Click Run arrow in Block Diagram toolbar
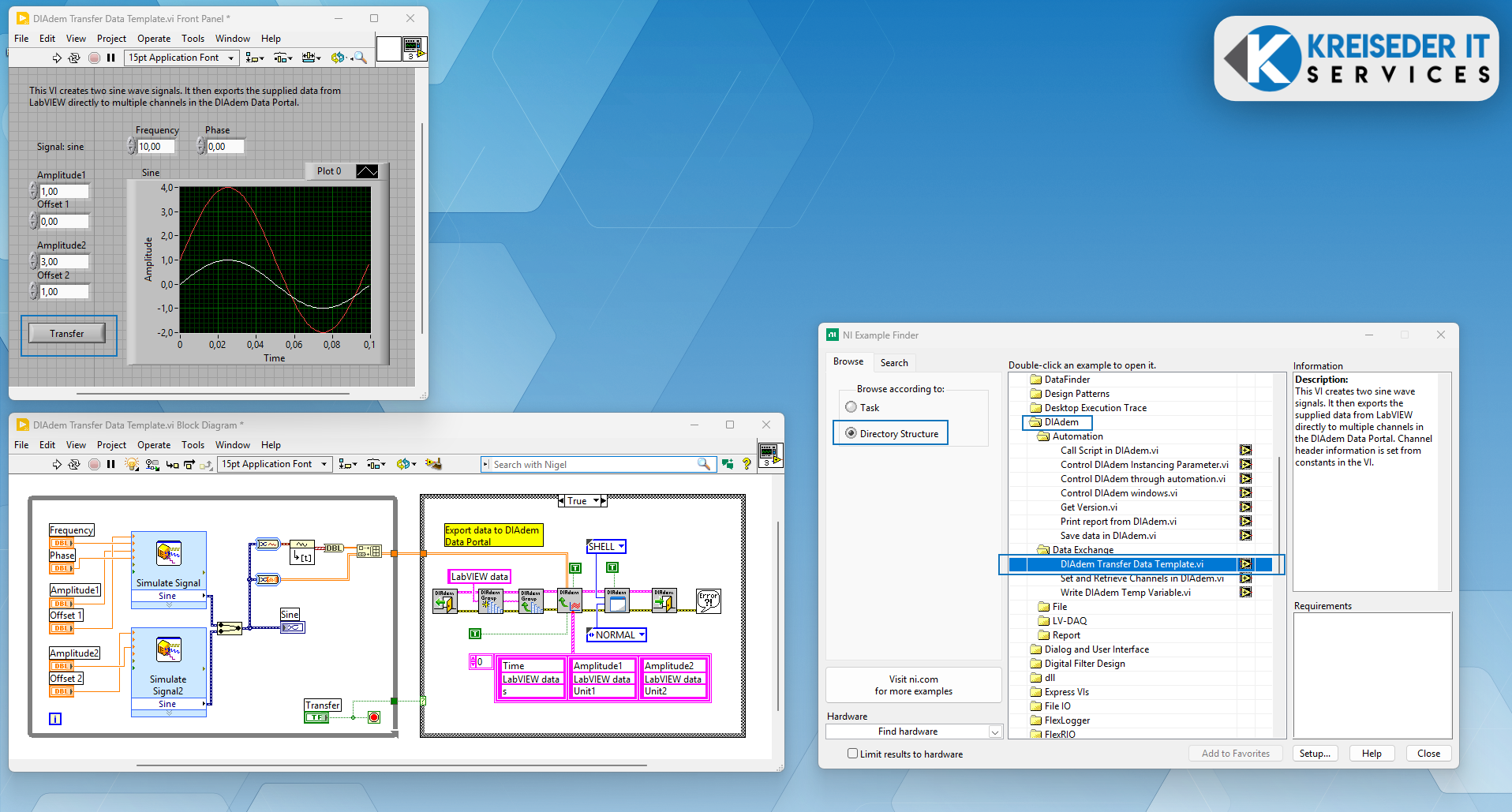Screen dimensions: 1512x812 pyautogui.click(x=57, y=464)
